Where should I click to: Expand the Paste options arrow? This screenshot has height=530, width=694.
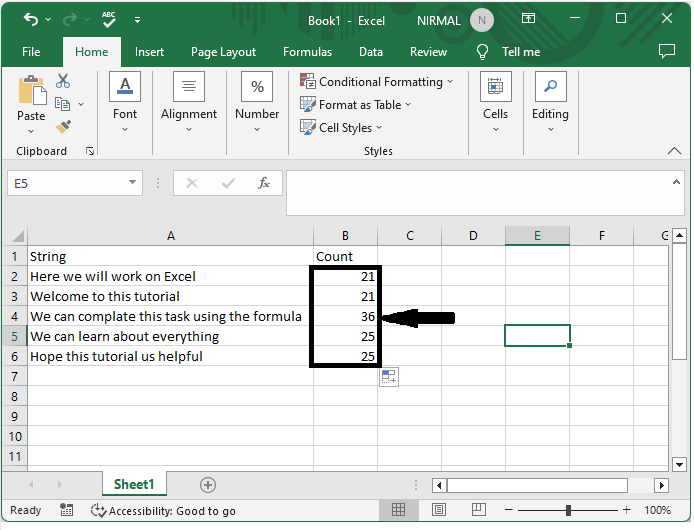coord(31,131)
